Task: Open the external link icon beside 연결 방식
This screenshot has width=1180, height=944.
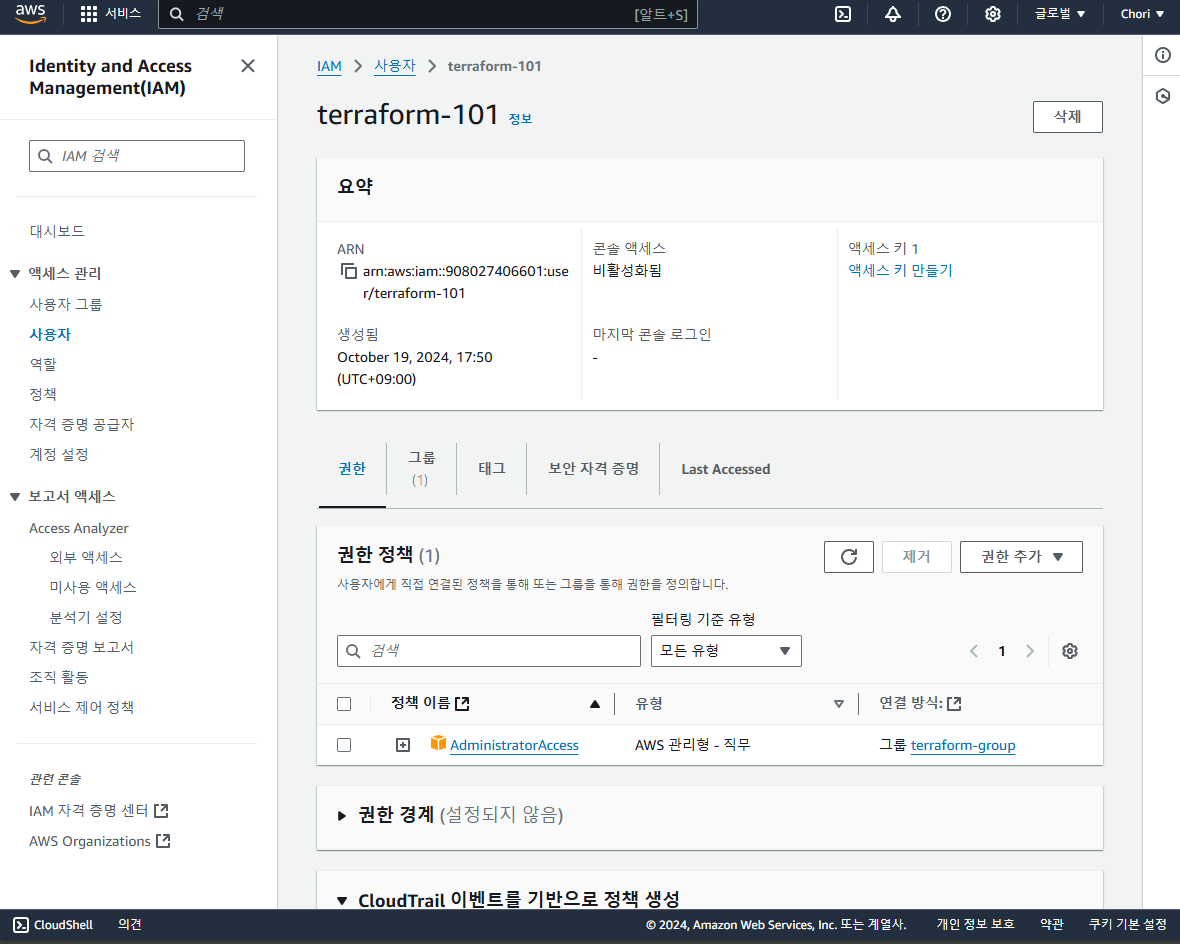Action: [x=954, y=703]
